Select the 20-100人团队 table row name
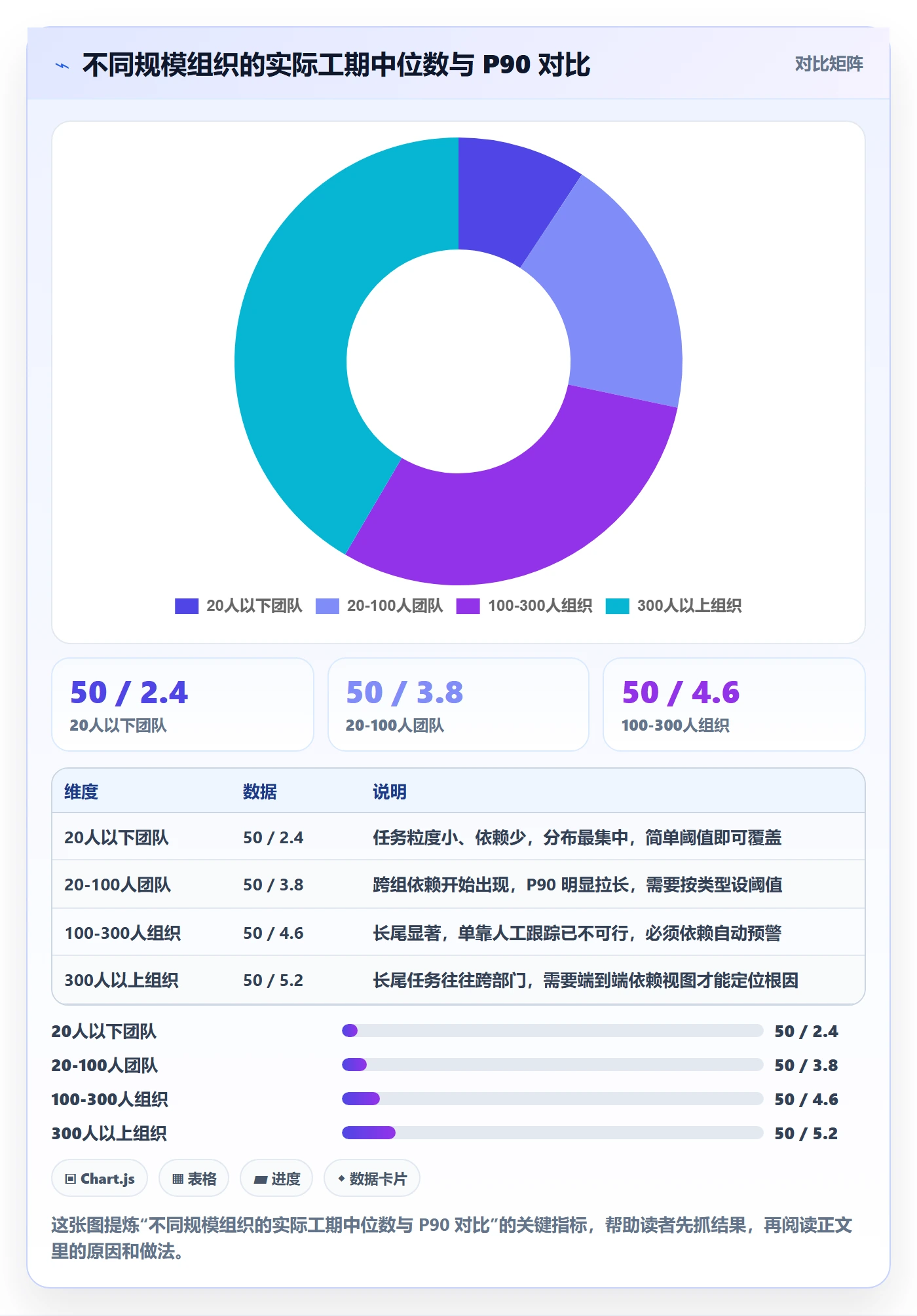The width and height of the screenshot is (917, 1316). [x=118, y=885]
